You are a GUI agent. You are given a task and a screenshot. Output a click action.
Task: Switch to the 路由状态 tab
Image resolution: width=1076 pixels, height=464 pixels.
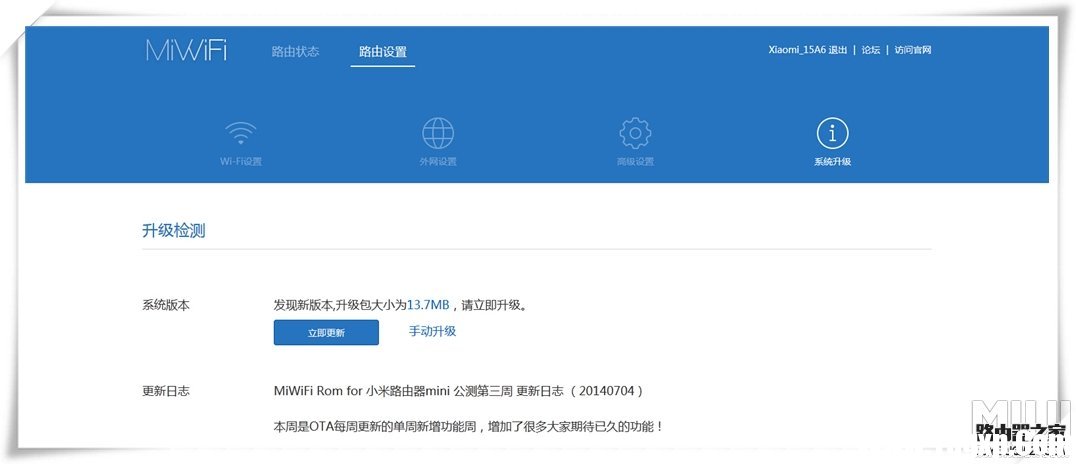(x=295, y=51)
